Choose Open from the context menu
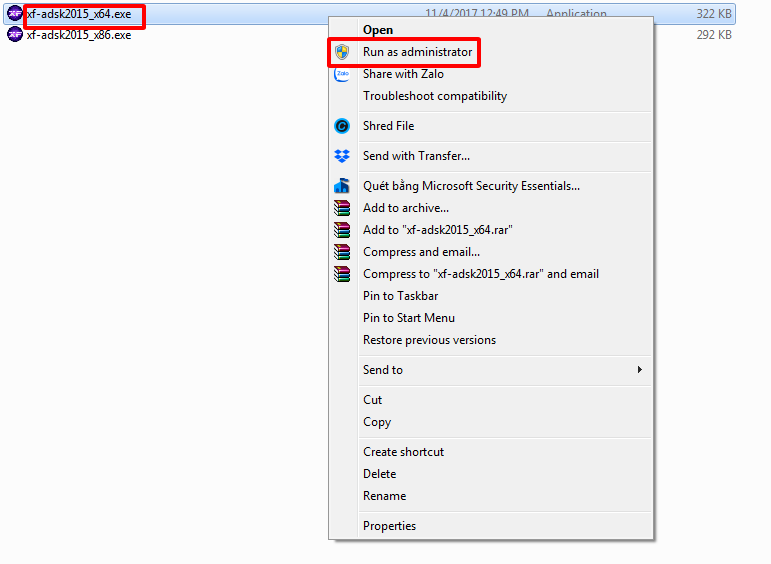This screenshot has height=564, width=771. point(378,30)
